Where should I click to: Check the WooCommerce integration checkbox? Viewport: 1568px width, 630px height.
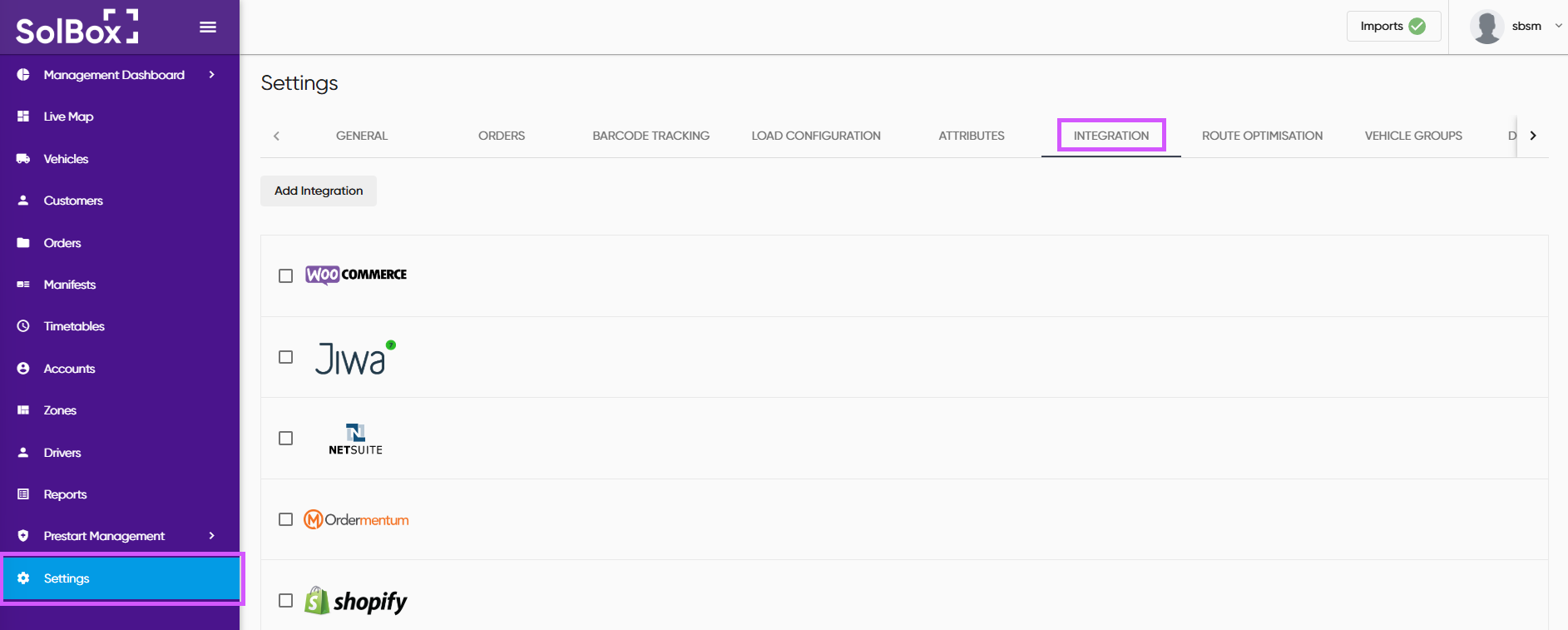pos(285,275)
